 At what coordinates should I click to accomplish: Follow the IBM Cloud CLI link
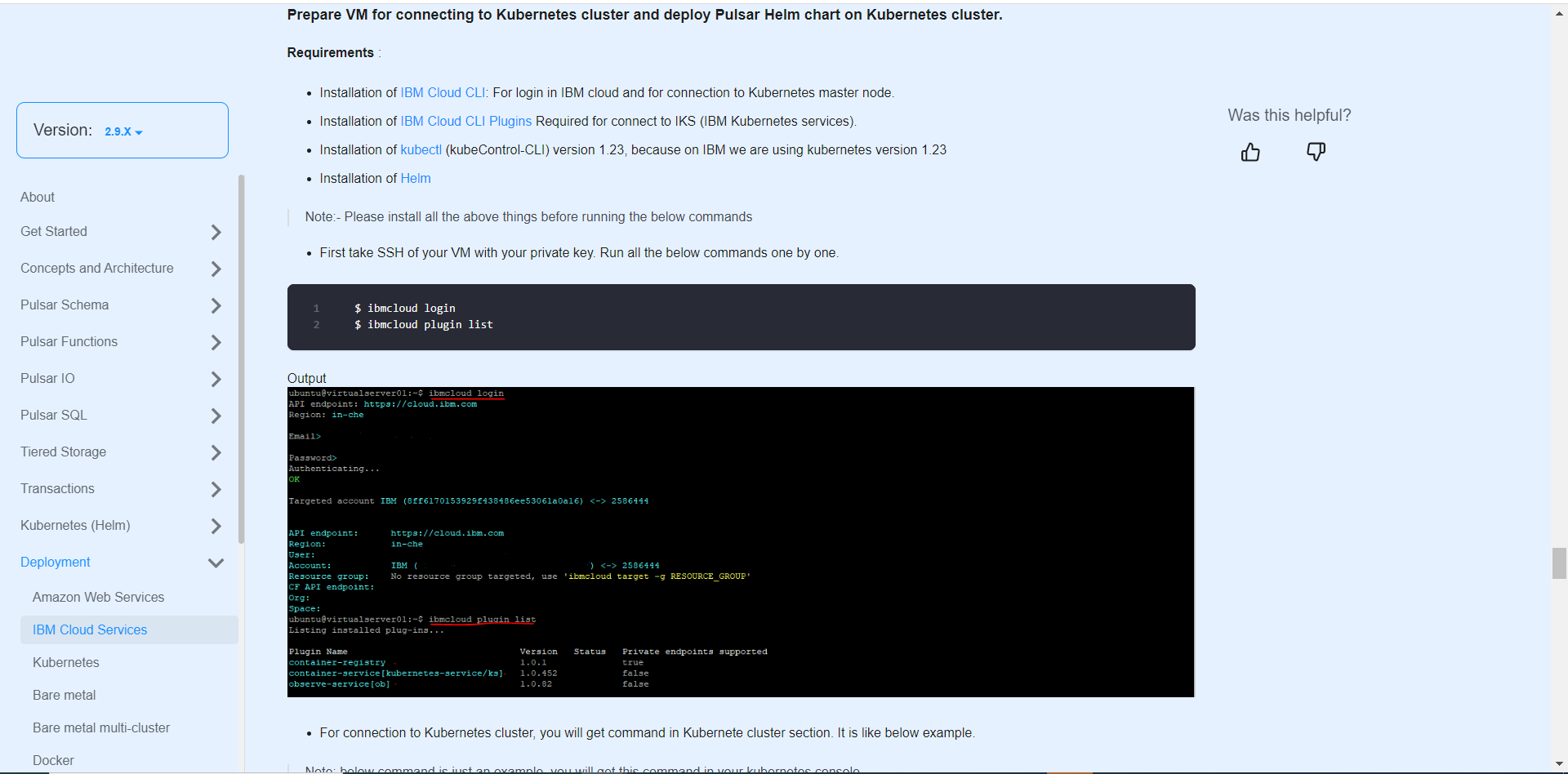tap(443, 93)
